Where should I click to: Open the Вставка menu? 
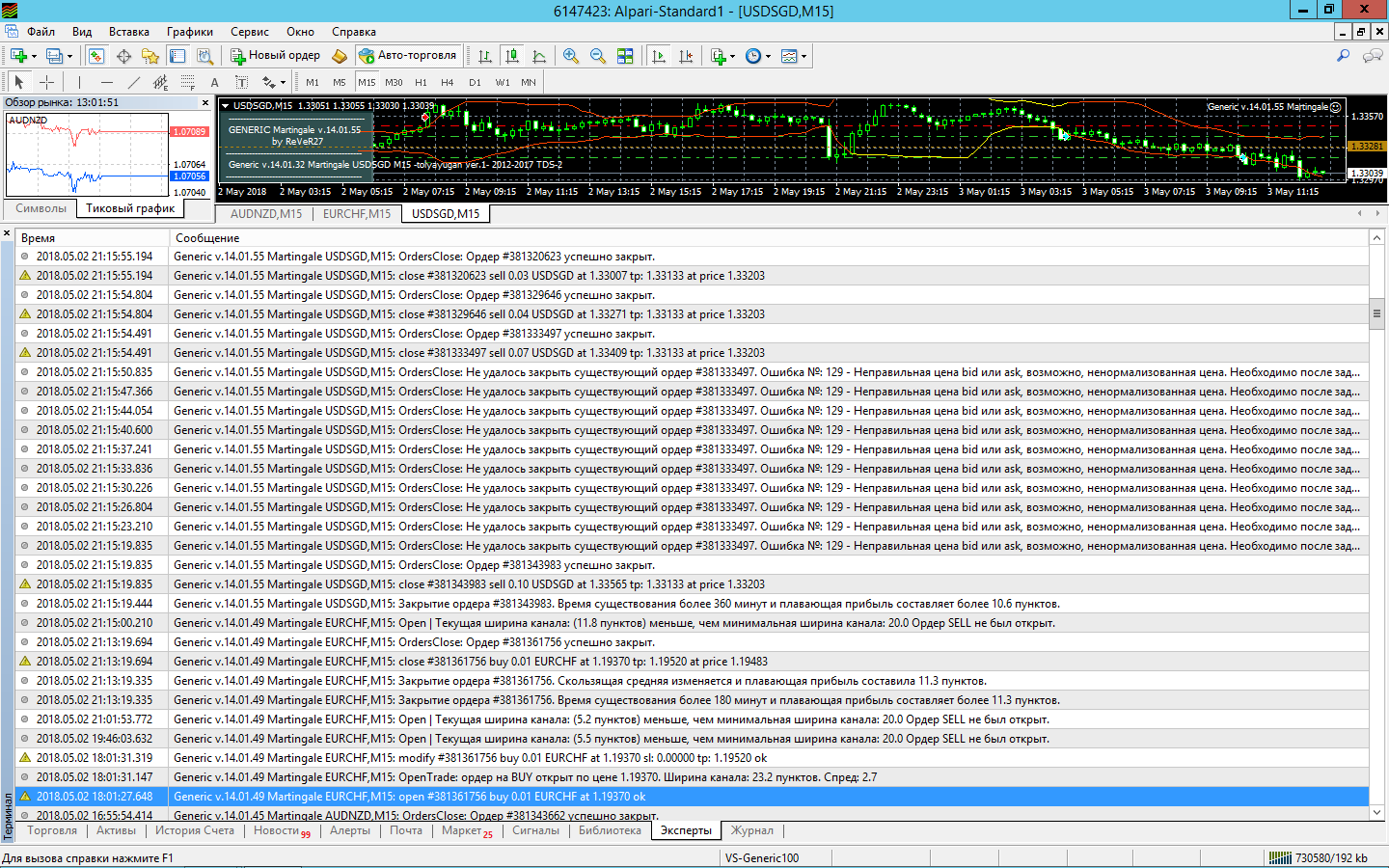[x=129, y=32]
